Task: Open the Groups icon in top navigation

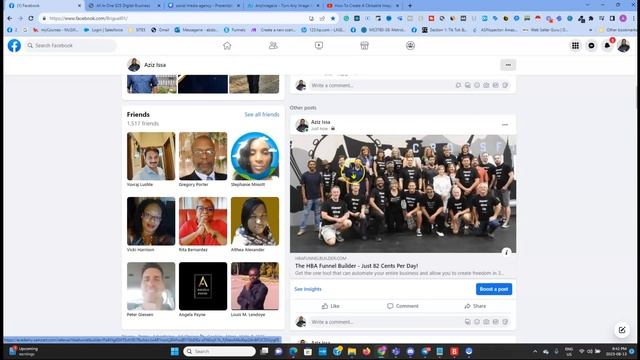Action: [x=410, y=45]
